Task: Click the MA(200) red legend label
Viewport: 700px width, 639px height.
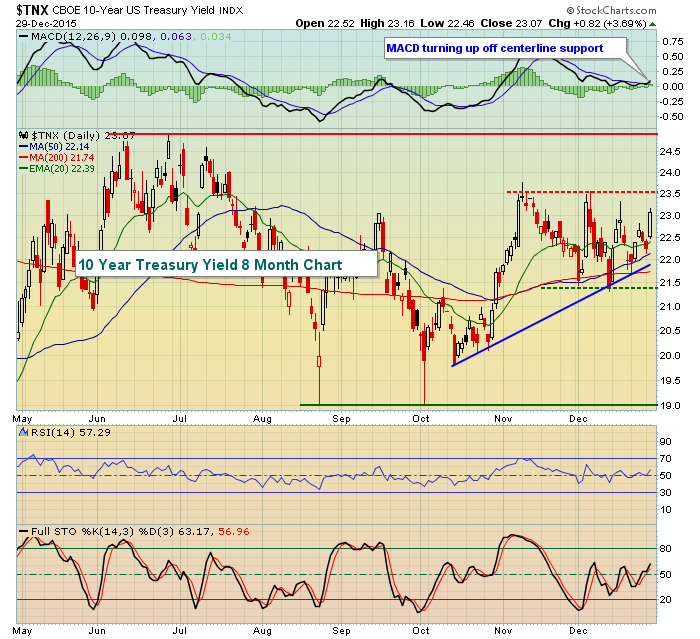Action: click(62, 158)
